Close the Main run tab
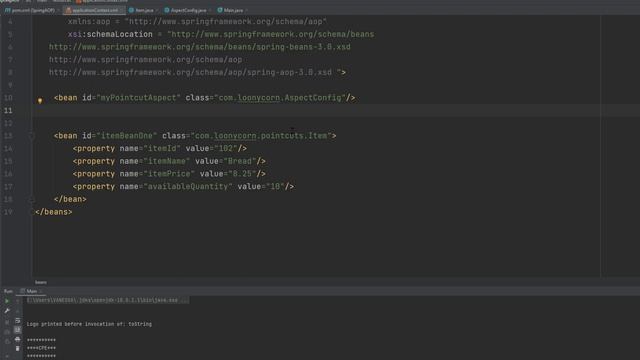Image resolution: width=640 pixels, height=360 pixels. pos(41,291)
